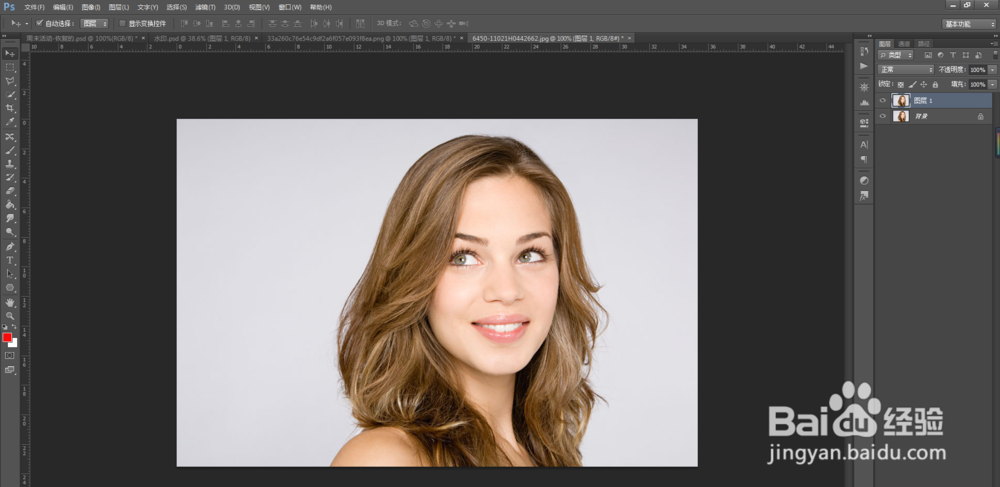Toggle layer filtering on/off switch

pyautogui.click(x=994, y=55)
